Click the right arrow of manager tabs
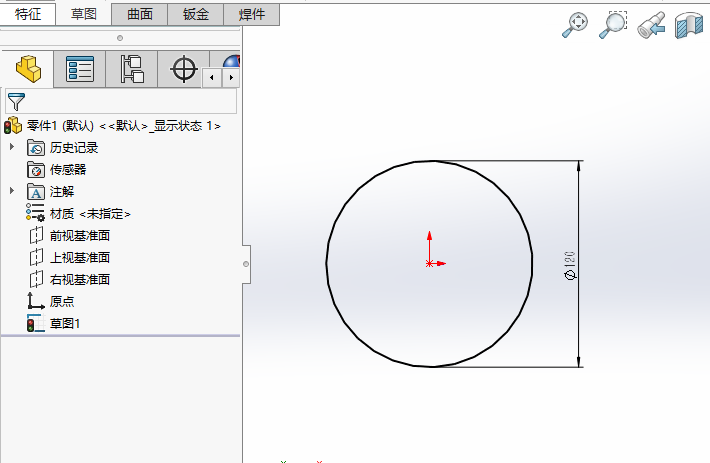This screenshot has width=710, height=463. coord(231,77)
